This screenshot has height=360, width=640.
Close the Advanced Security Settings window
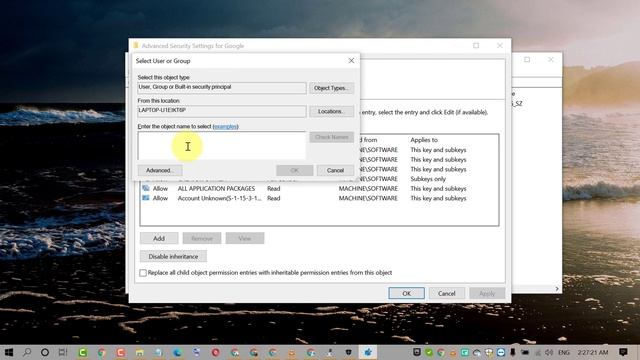click(500, 46)
